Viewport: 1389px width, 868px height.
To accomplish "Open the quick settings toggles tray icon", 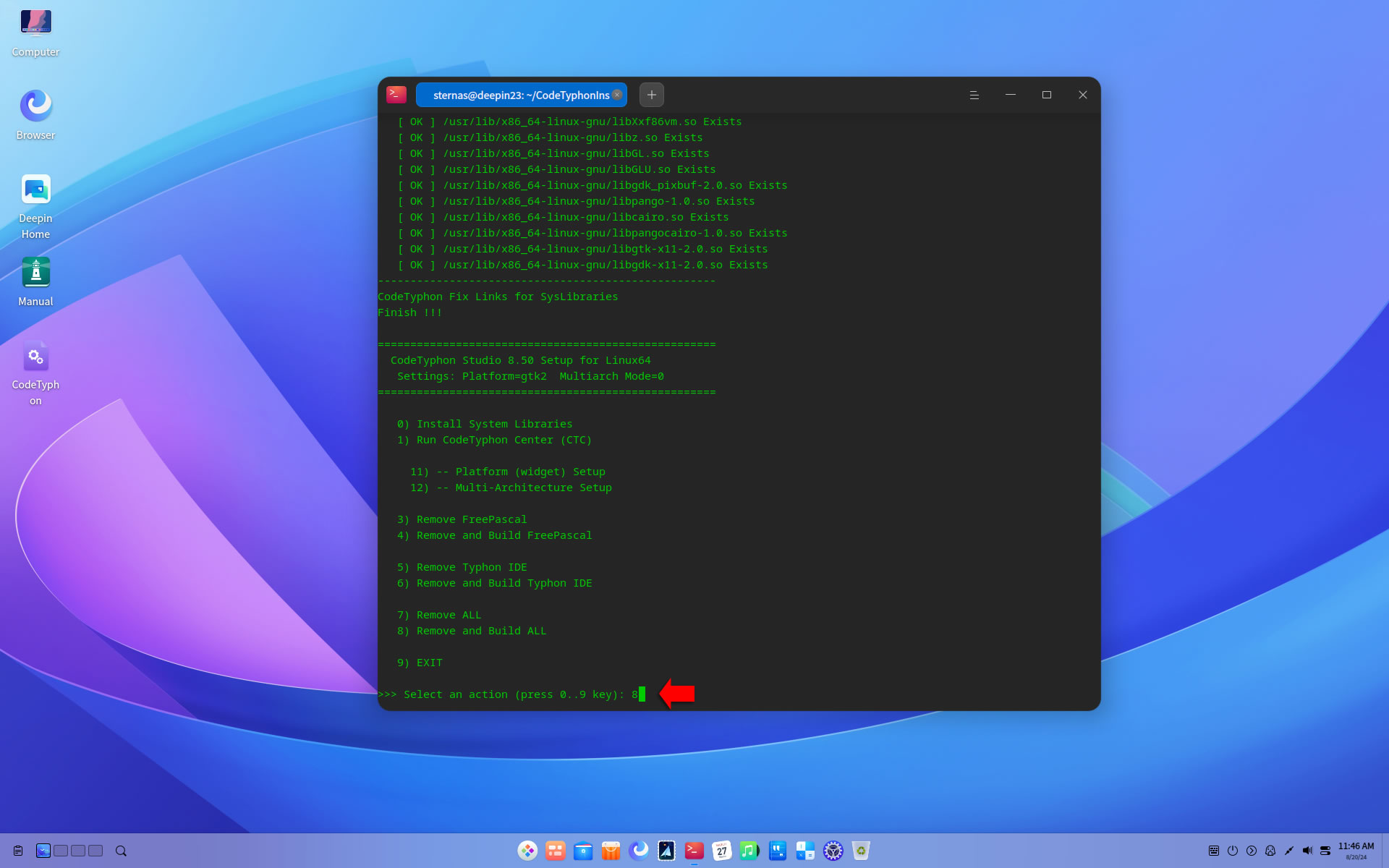I will point(1325,851).
